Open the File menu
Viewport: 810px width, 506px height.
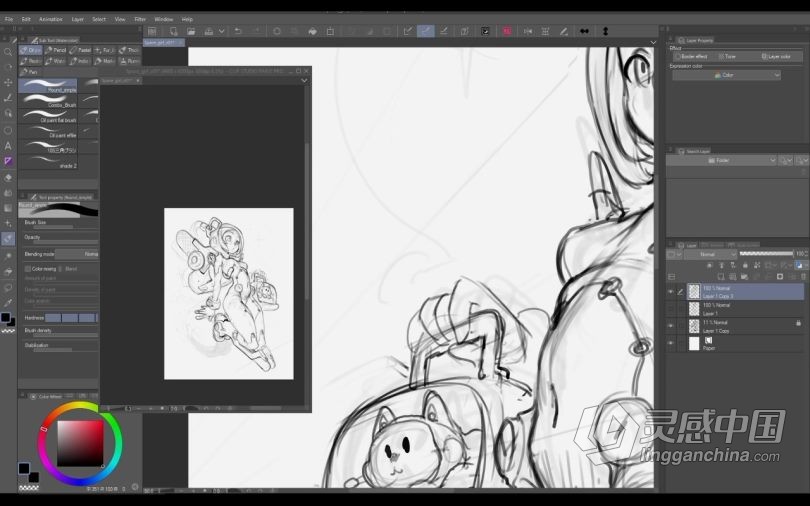[9, 19]
